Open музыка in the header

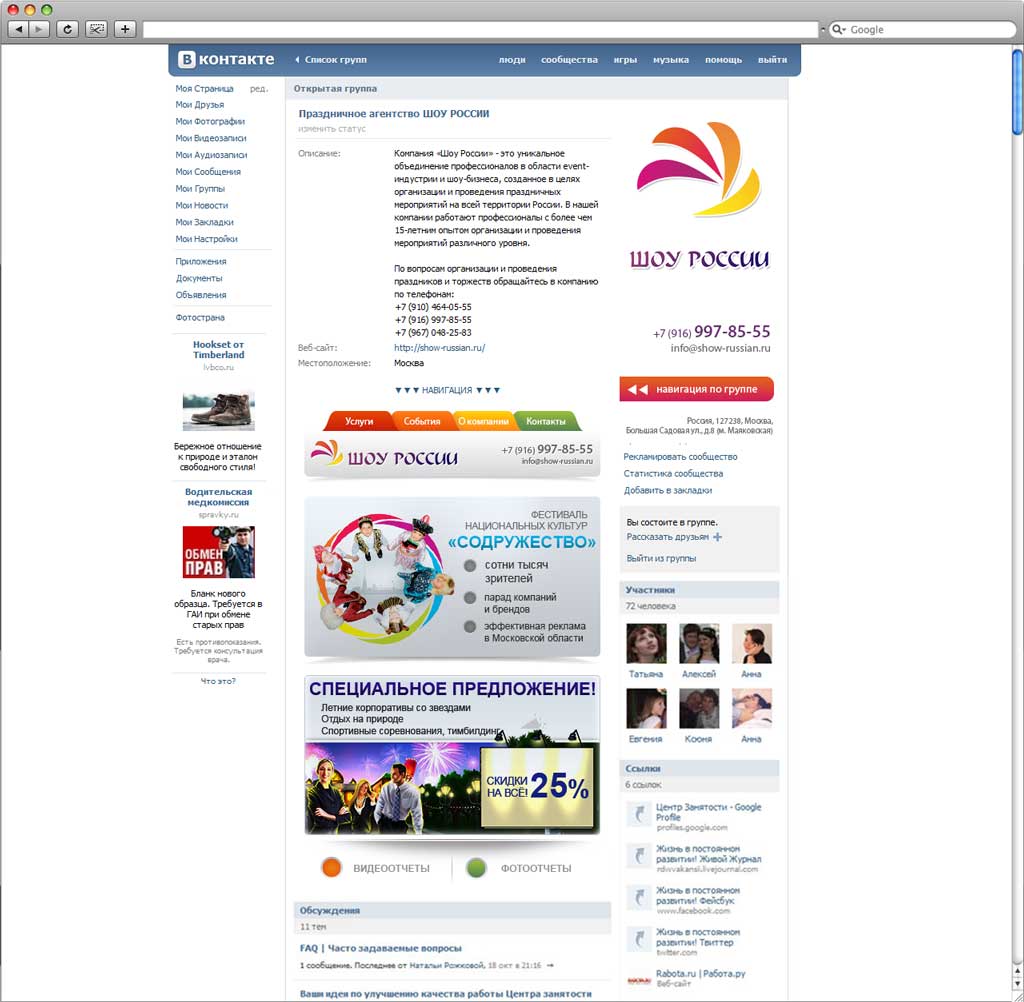pos(671,59)
